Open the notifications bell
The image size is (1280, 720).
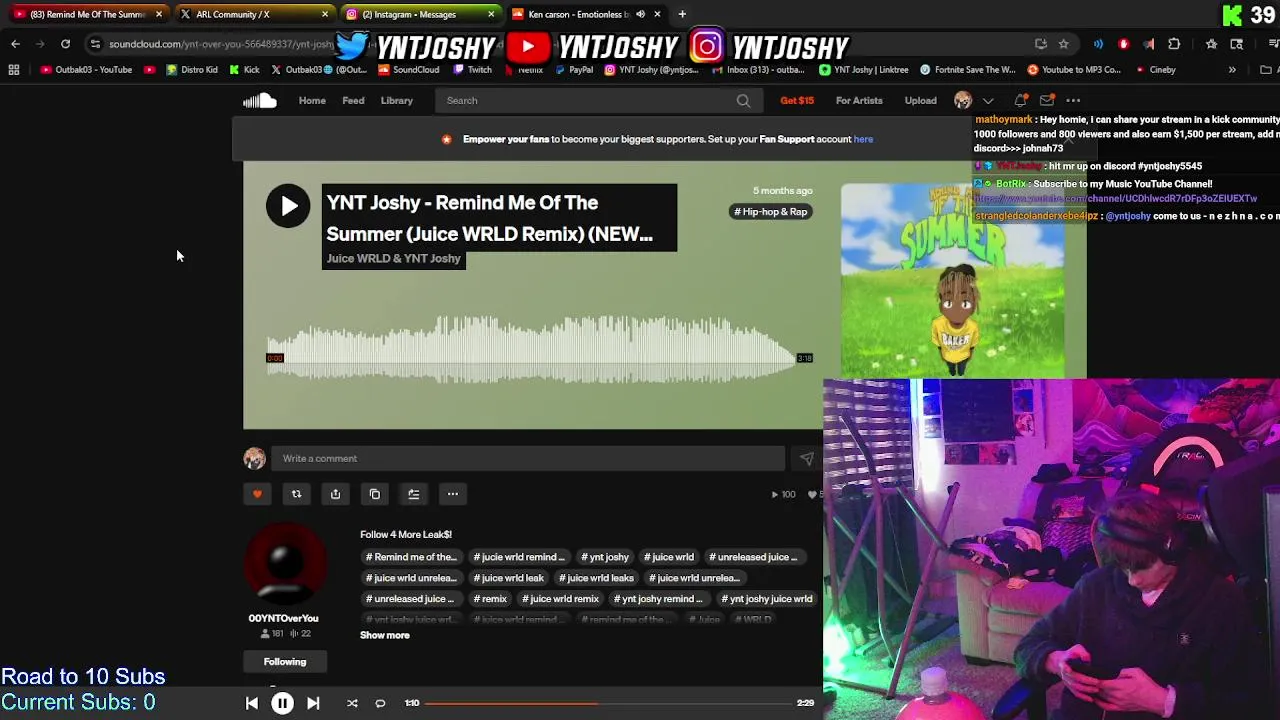(x=1021, y=100)
